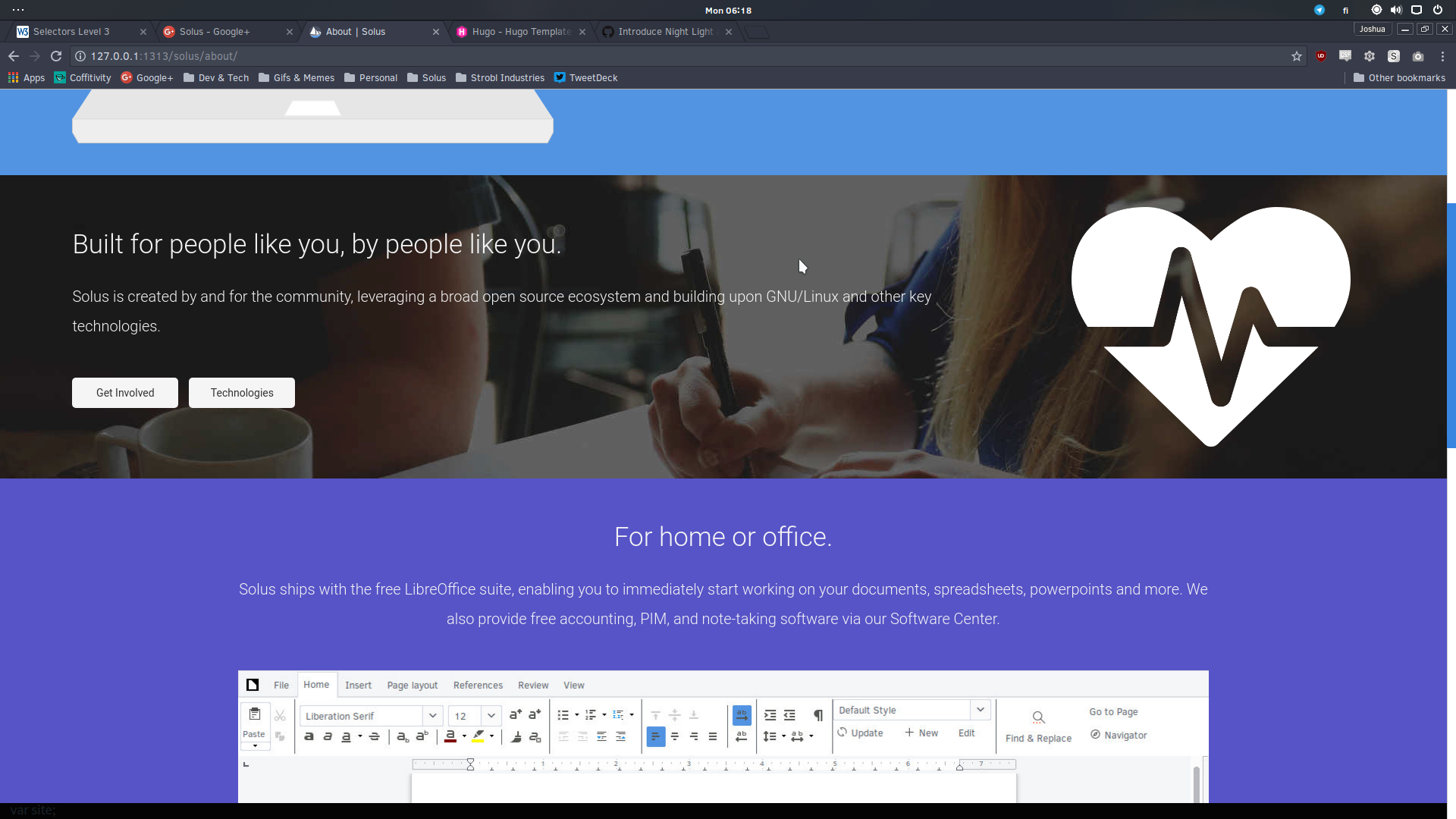Expand the Solus bookmarks folder

[x=426, y=77]
